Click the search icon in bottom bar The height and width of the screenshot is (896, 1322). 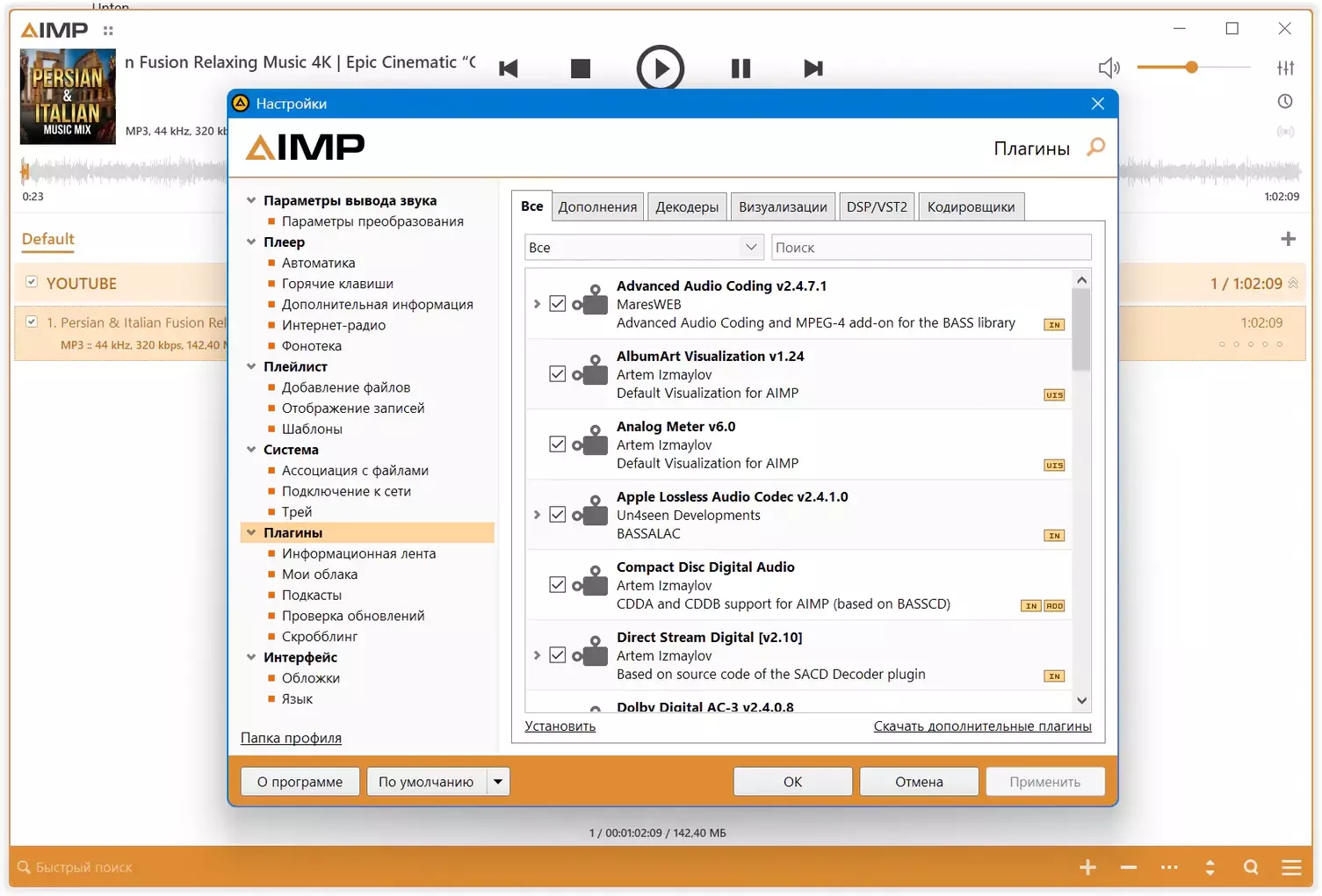click(1251, 868)
